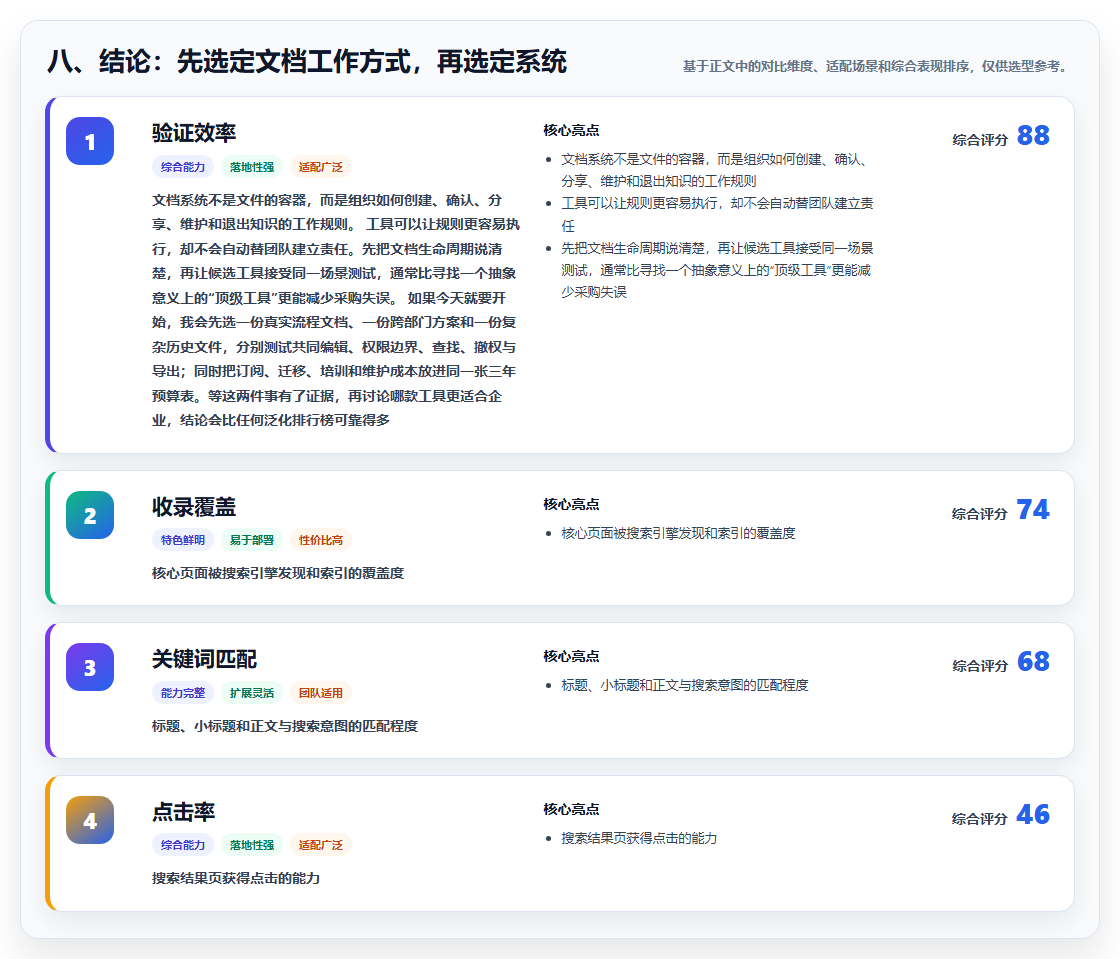The height and width of the screenshot is (959, 1120).
Task: Click 适配广泛 tag under 点击率
Action: [x=321, y=845]
